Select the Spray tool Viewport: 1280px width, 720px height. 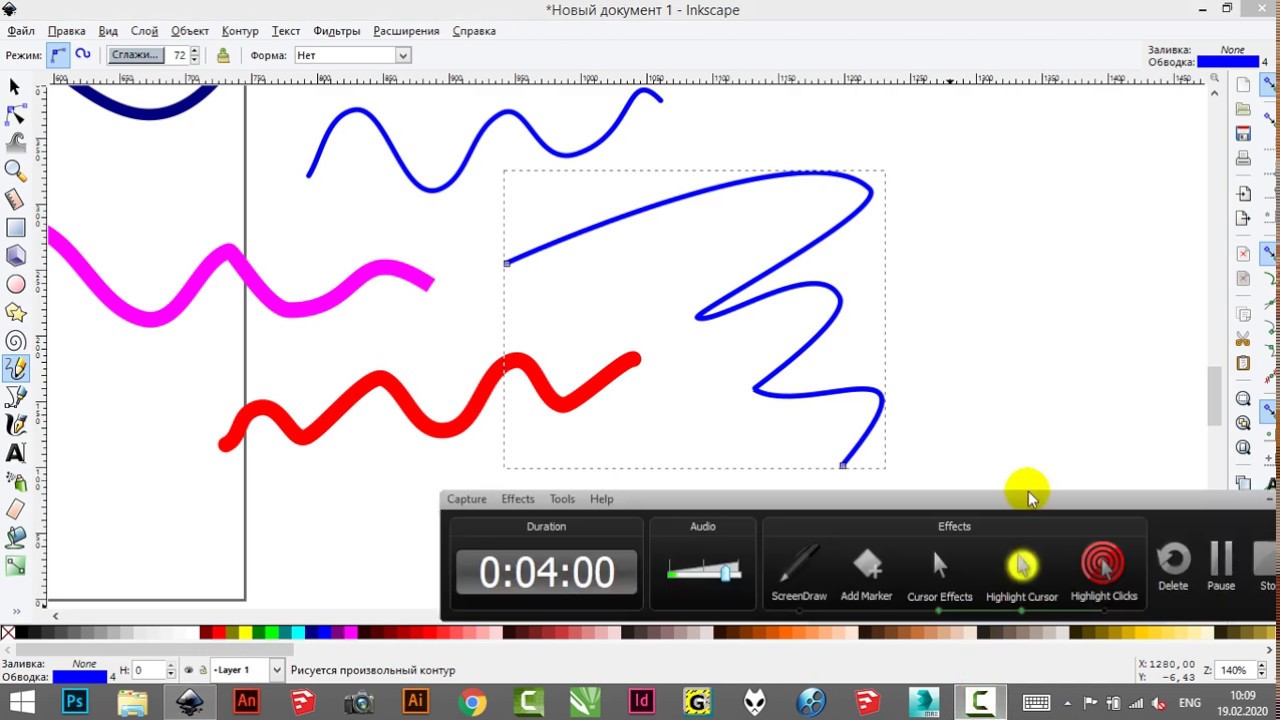(15, 481)
